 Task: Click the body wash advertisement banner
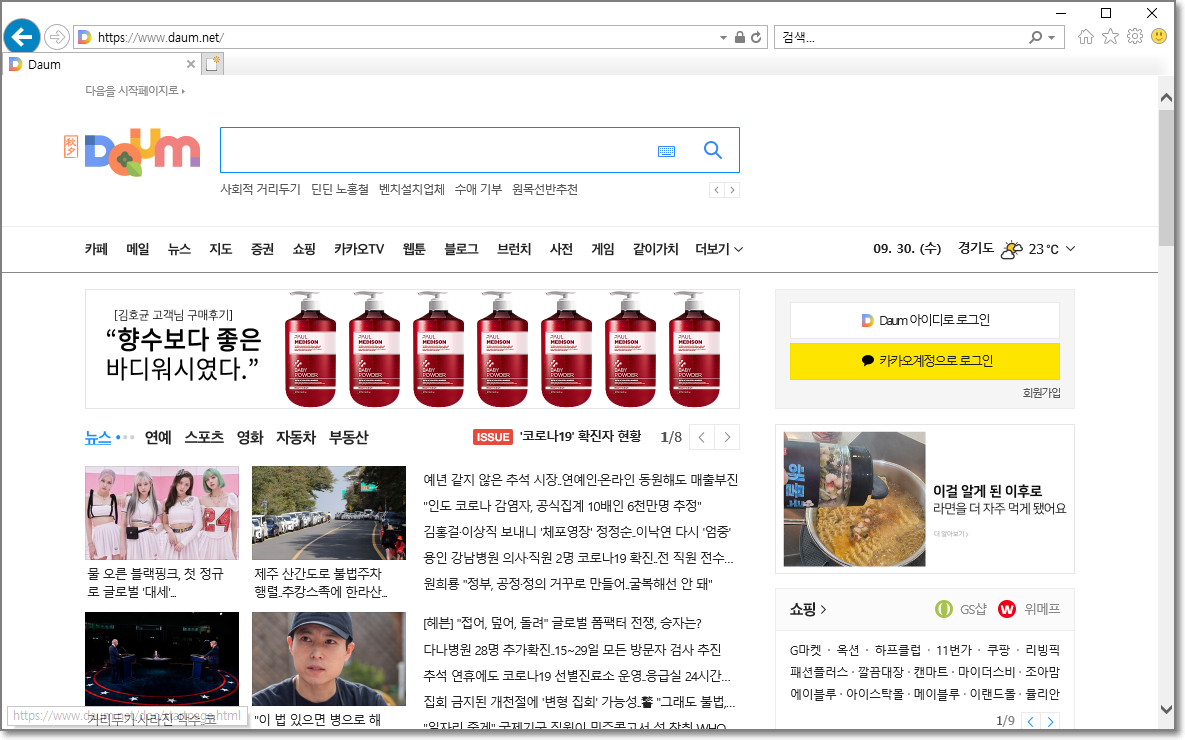tap(413, 349)
